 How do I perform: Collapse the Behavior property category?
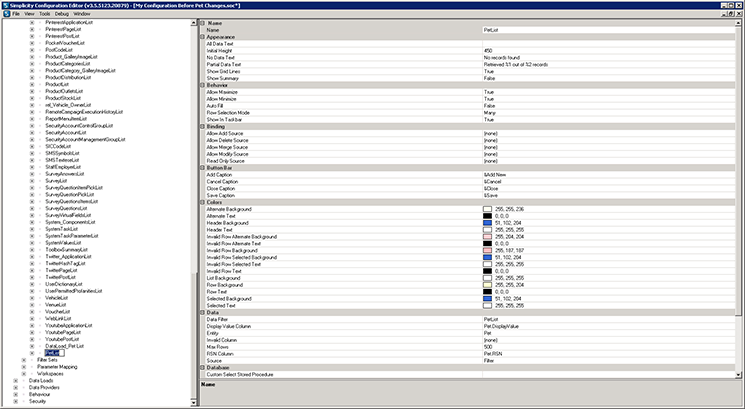click(202, 85)
